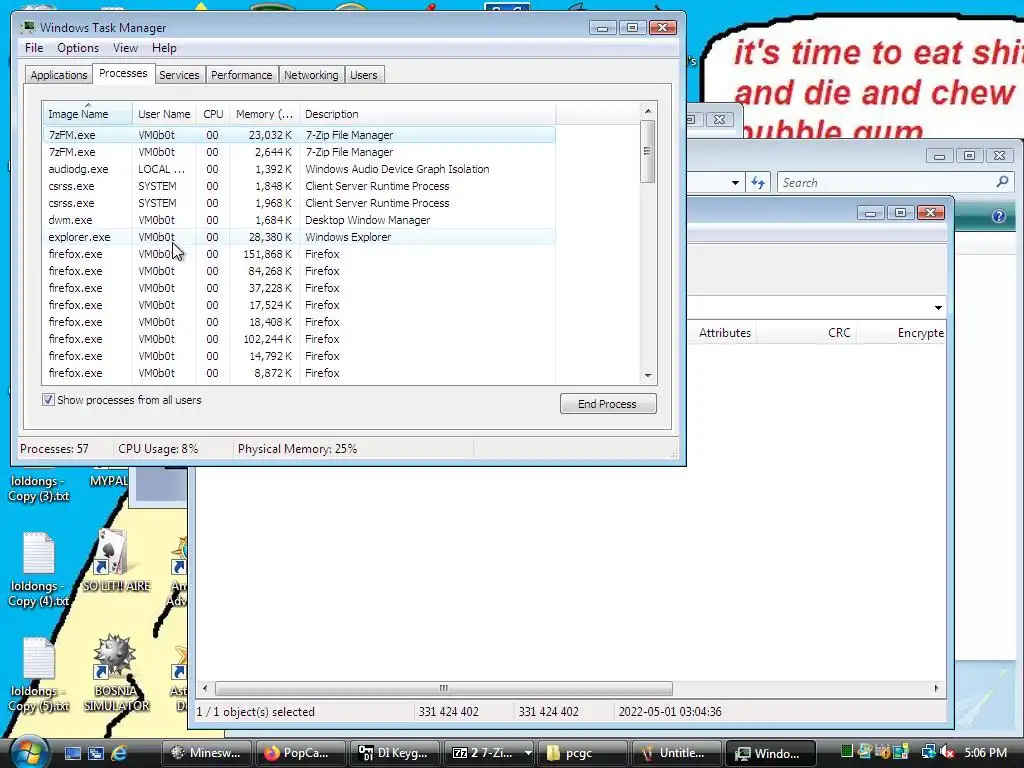This screenshot has height=768, width=1024.
Task: Sort processes by Memory column
Action: [264, 114]
